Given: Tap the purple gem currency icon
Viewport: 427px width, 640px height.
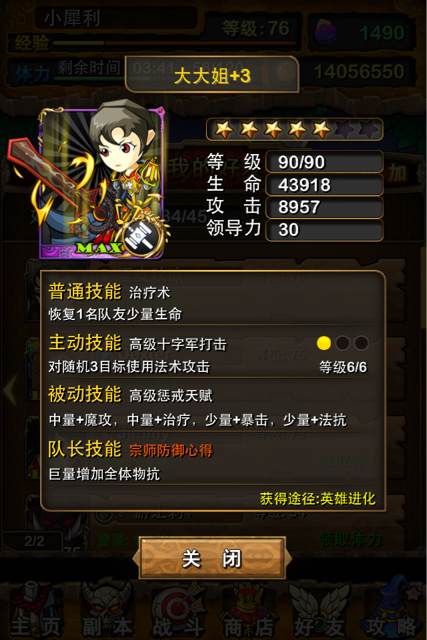Looking at the screenshot, I should (x=325, y=32).
